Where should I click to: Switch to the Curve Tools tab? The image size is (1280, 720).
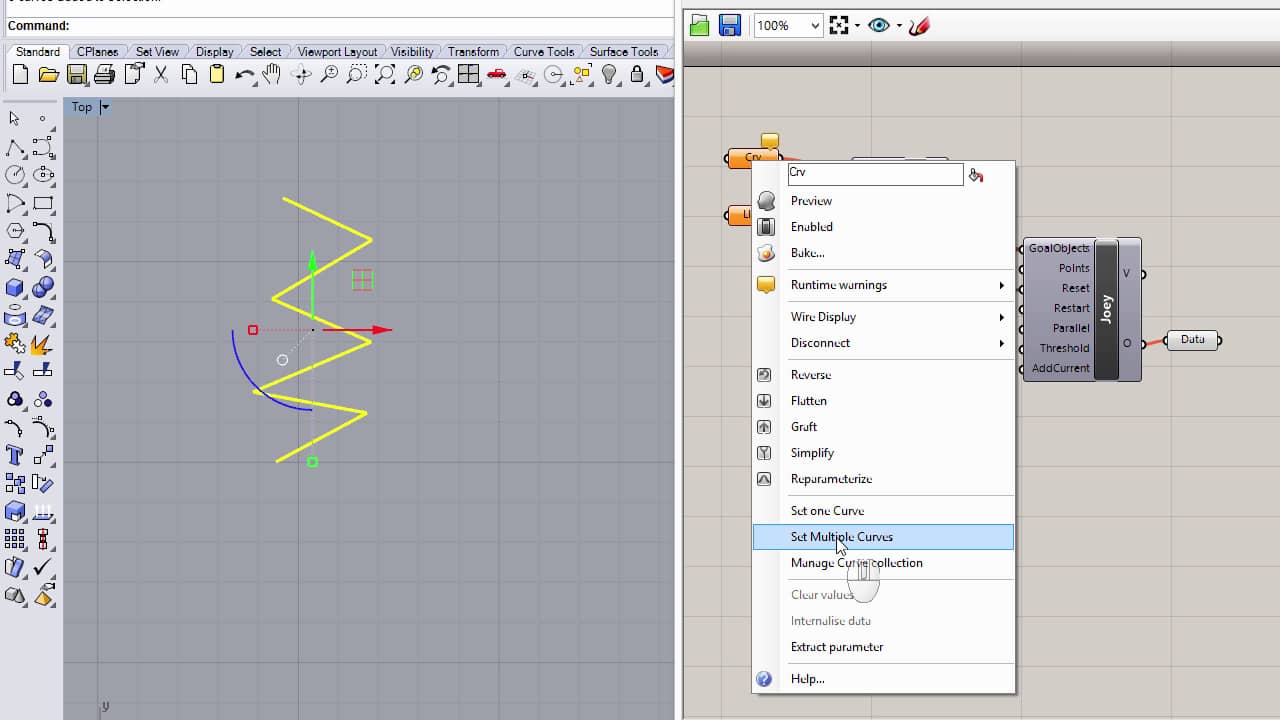(544, 51)
